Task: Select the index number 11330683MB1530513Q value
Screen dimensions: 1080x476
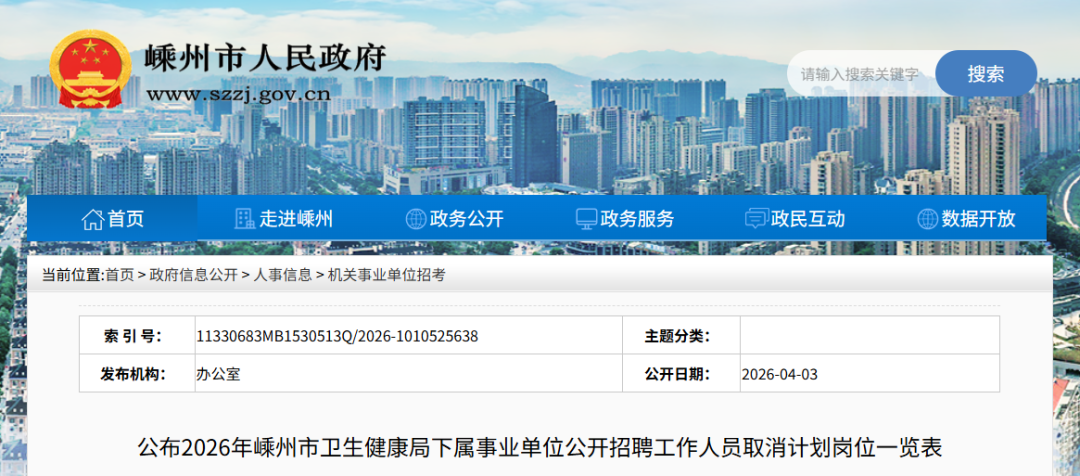Action: tap(337, 336)
